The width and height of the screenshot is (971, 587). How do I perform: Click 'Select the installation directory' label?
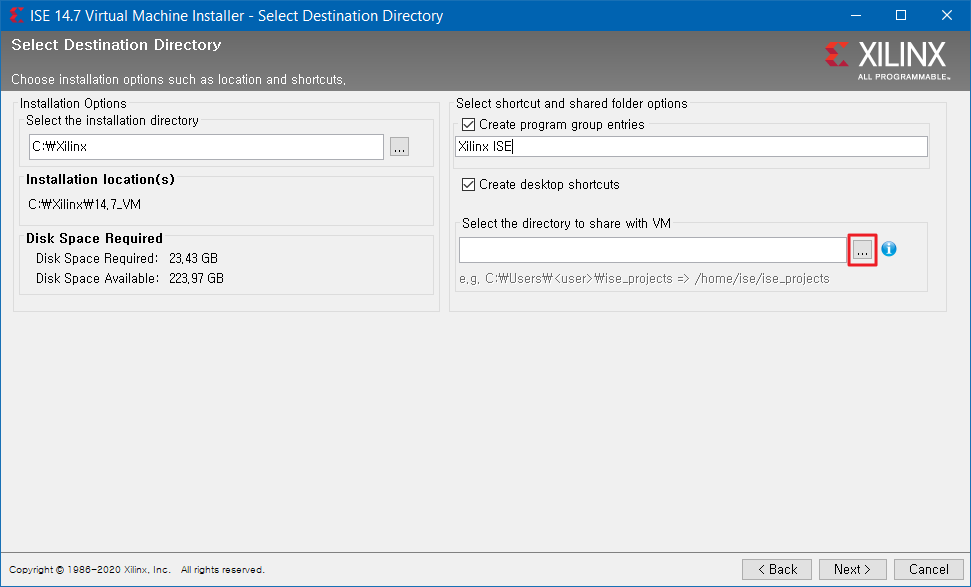click(x=112, y=120)
